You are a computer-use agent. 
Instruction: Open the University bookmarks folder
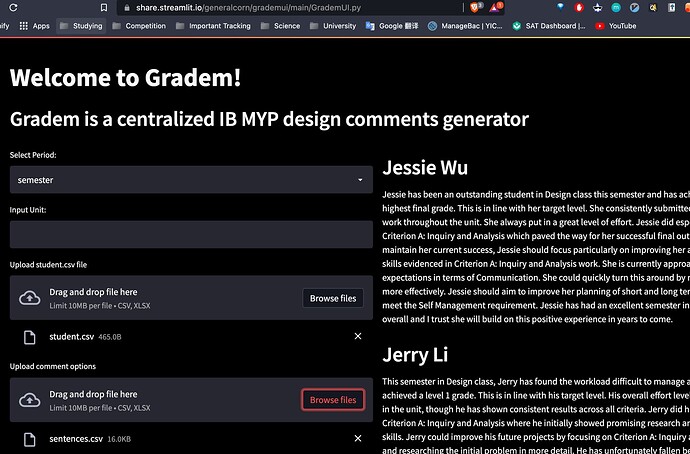[x=333, y=26]
